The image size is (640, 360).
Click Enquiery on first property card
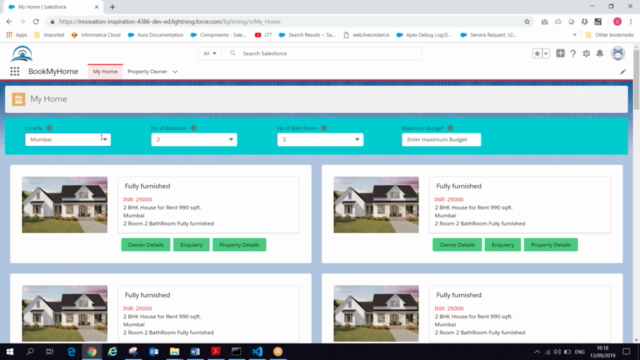tap(191, 245)
